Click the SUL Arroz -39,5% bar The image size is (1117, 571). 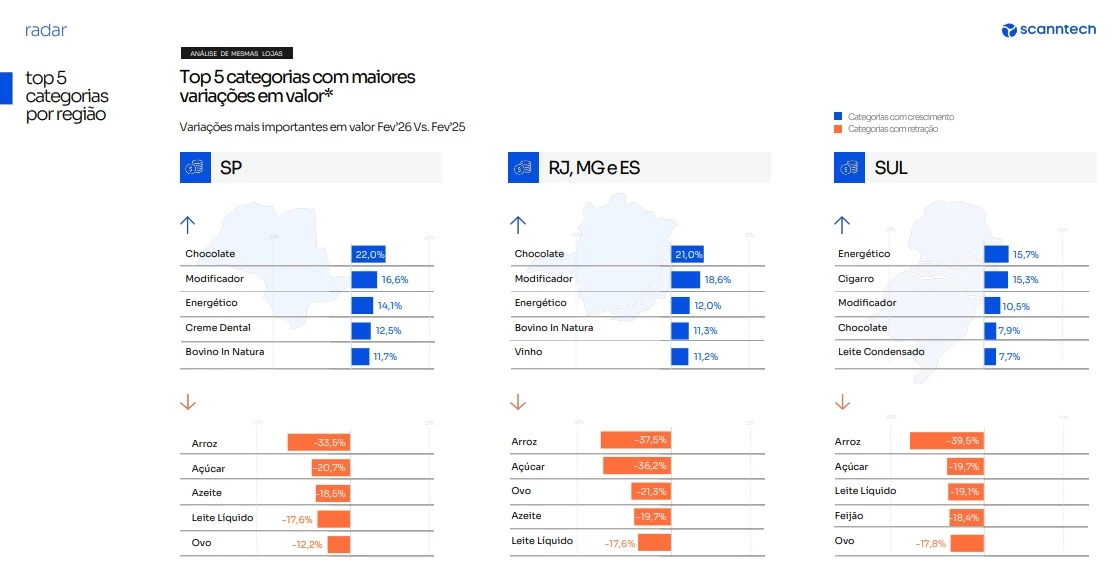click(945, 441)
